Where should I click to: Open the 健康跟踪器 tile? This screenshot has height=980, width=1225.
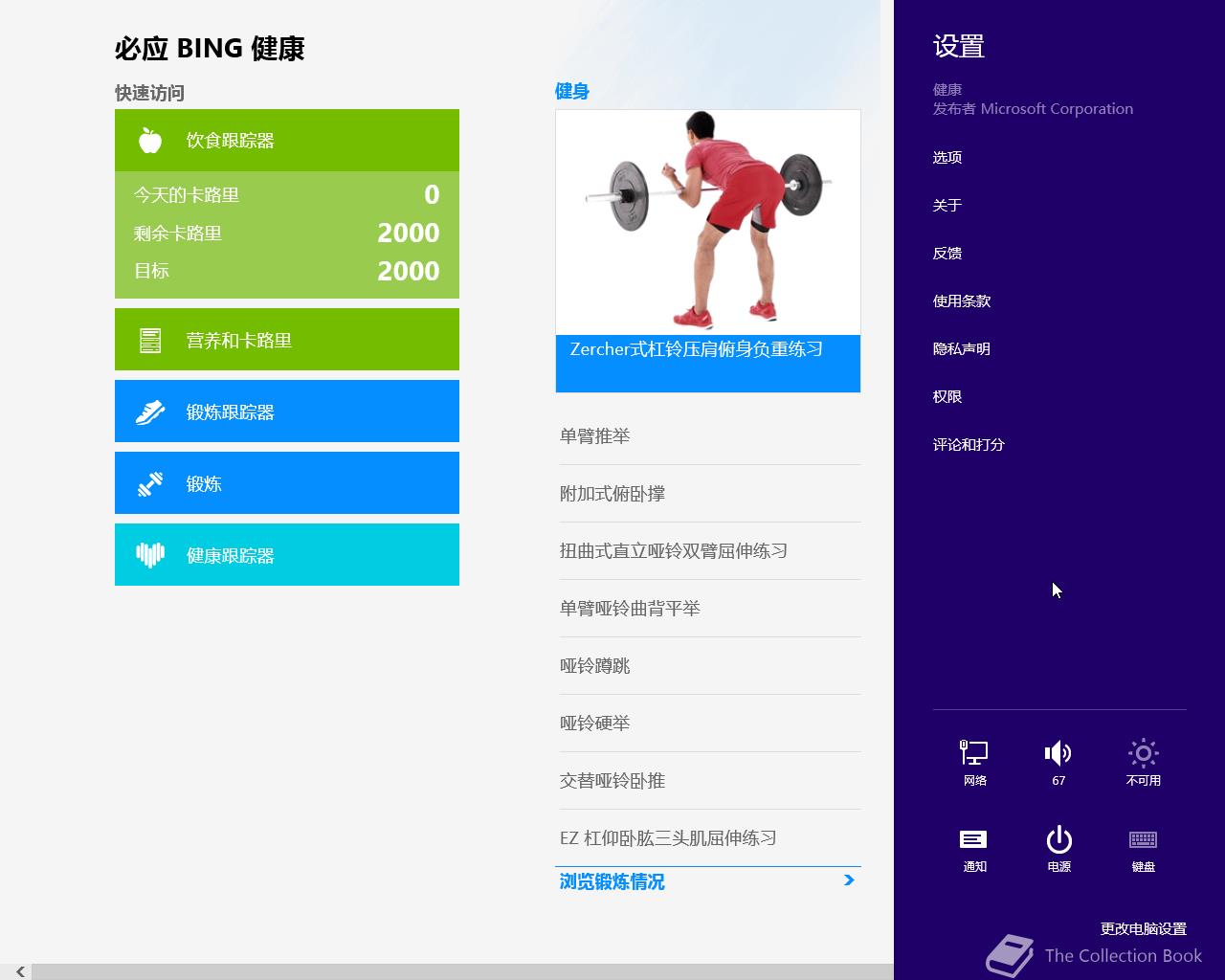(x=287, y=555)
